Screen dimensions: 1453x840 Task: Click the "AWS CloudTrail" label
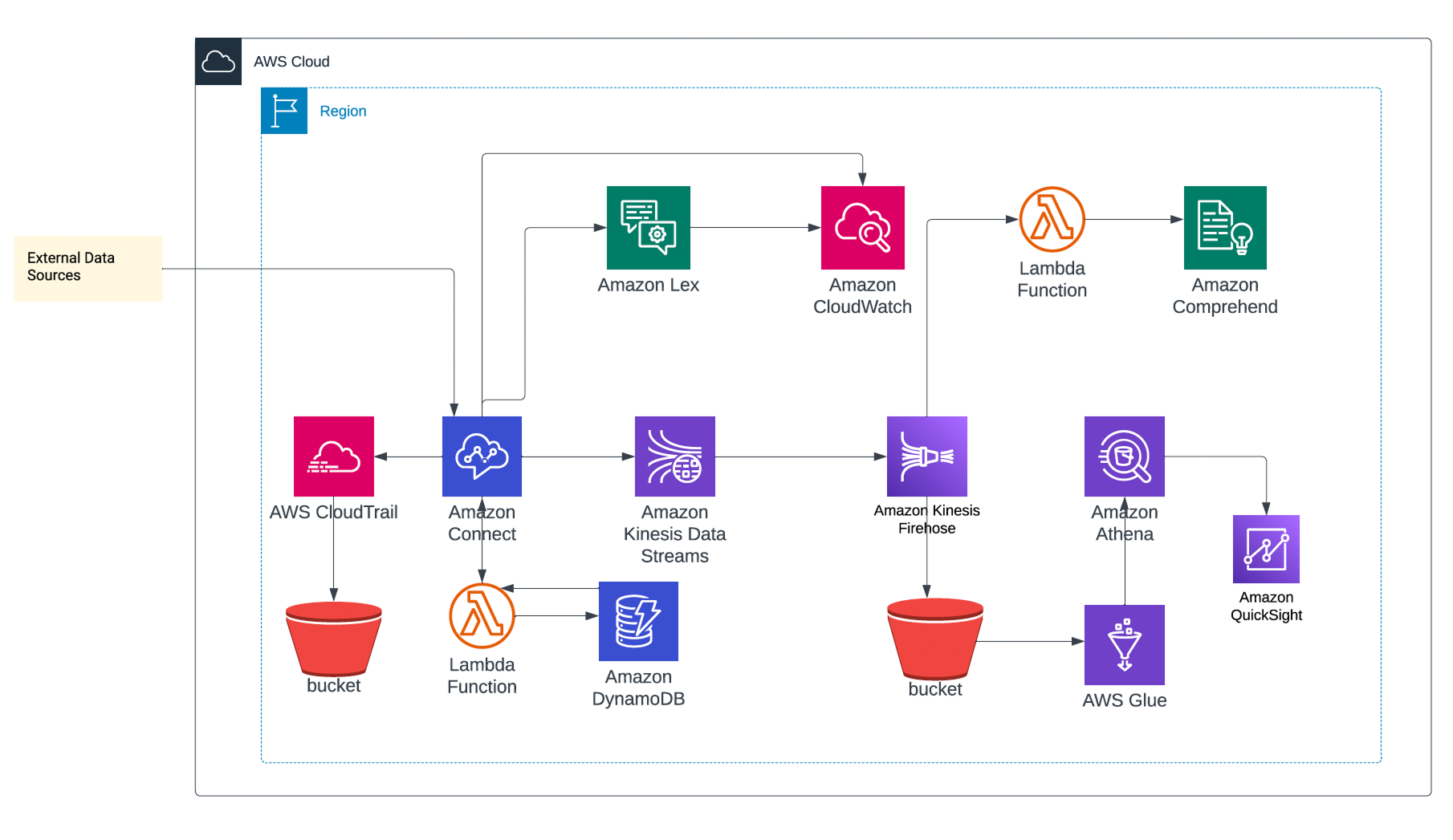click(334, 512)
